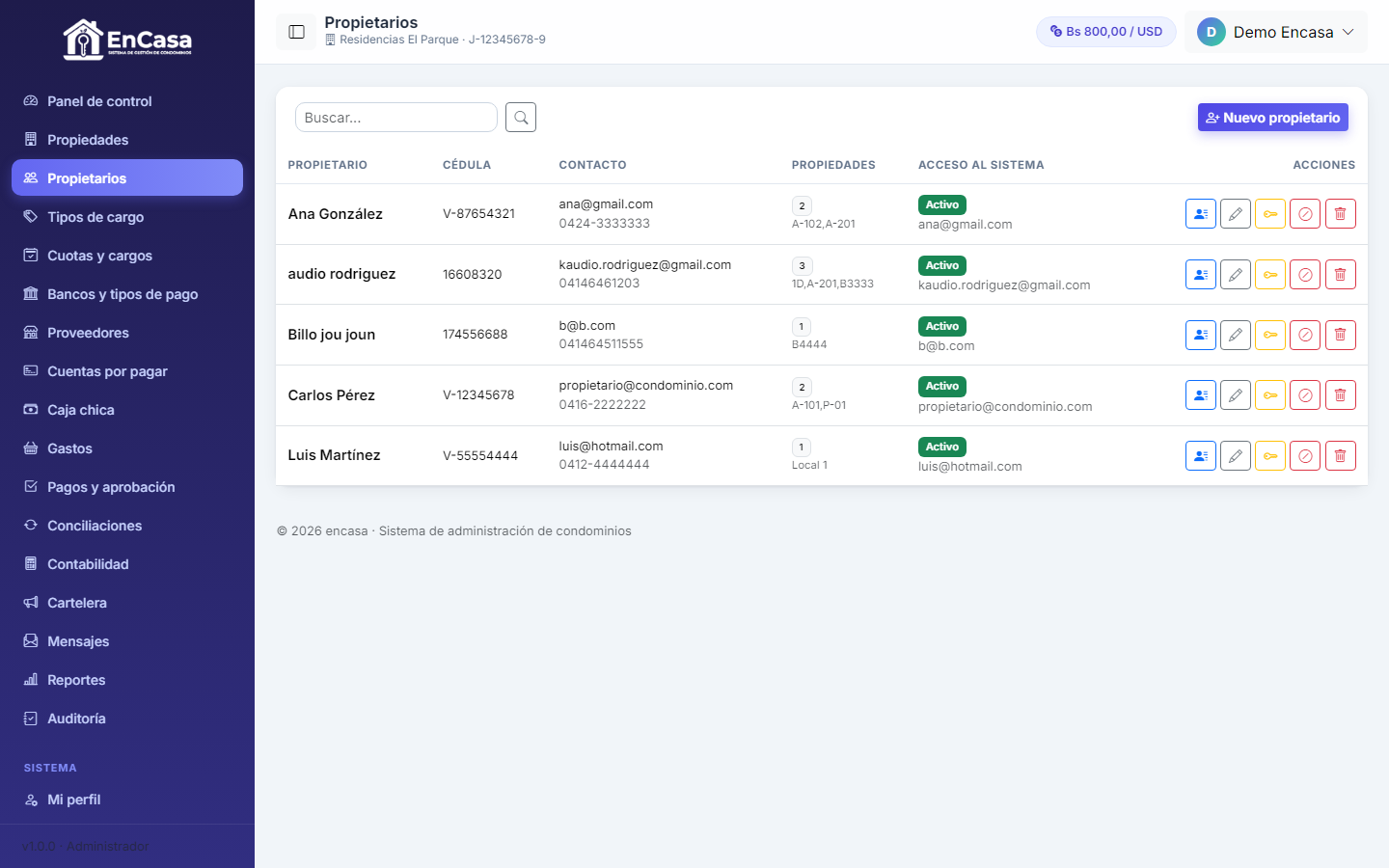Delete owner Luis Martínez
The height and width of the screenshot is (868, 1389).
[1341, 456]
